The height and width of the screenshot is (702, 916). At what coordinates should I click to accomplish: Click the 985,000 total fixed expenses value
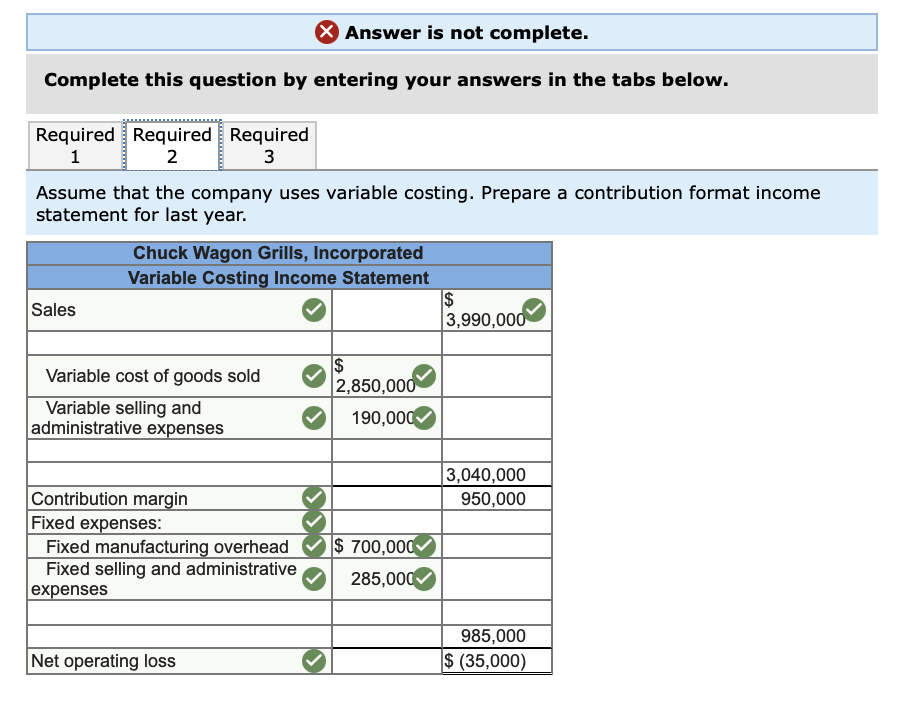coord(497,636)
